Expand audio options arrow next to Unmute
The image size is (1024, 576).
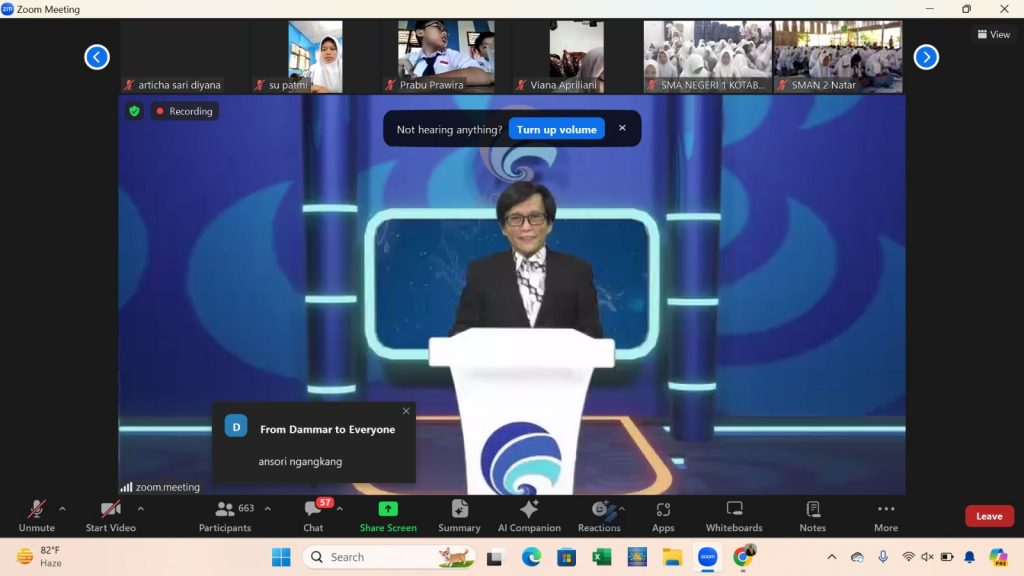(x=63, y=508)
